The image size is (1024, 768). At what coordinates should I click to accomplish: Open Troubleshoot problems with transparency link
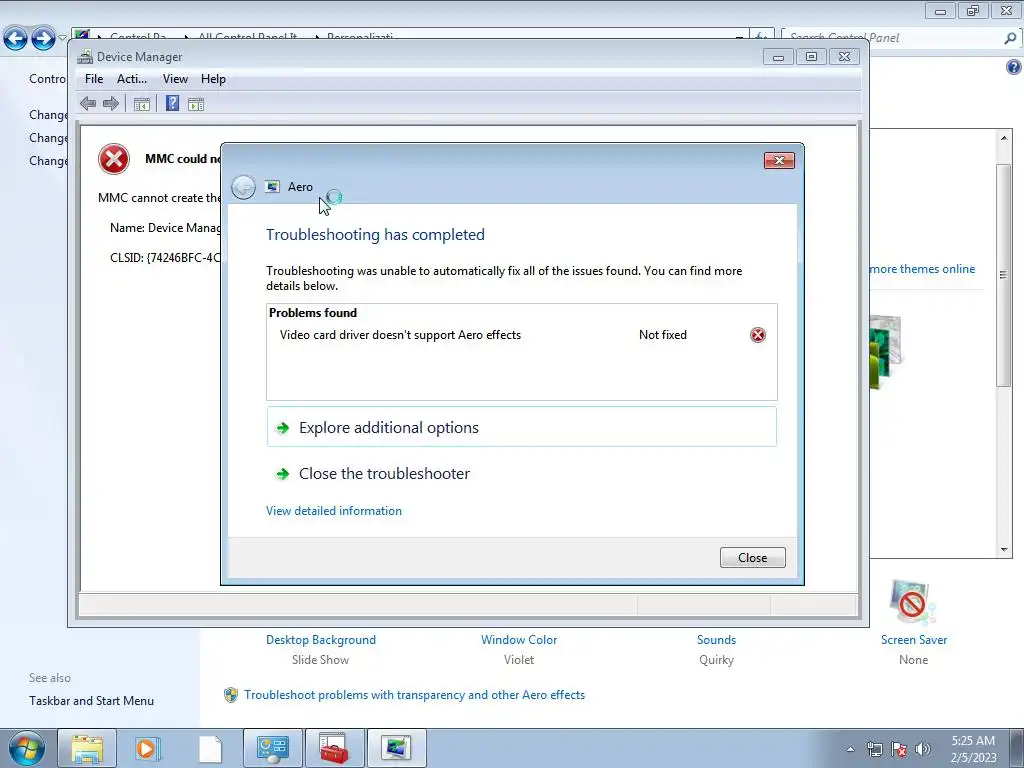click(x=415, y=695)
